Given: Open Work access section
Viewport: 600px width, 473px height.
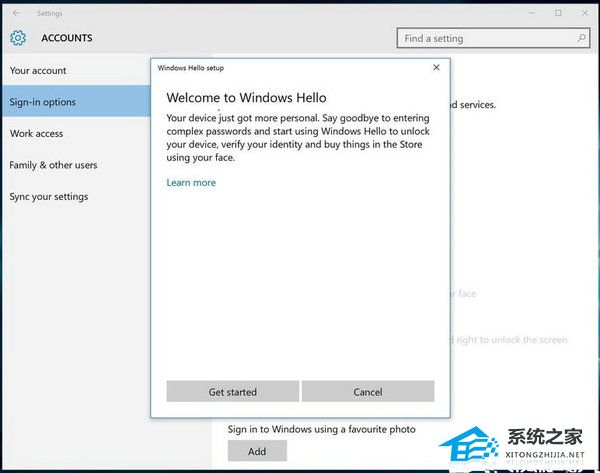Looking at the screenshot, I should tap(76, 134).
